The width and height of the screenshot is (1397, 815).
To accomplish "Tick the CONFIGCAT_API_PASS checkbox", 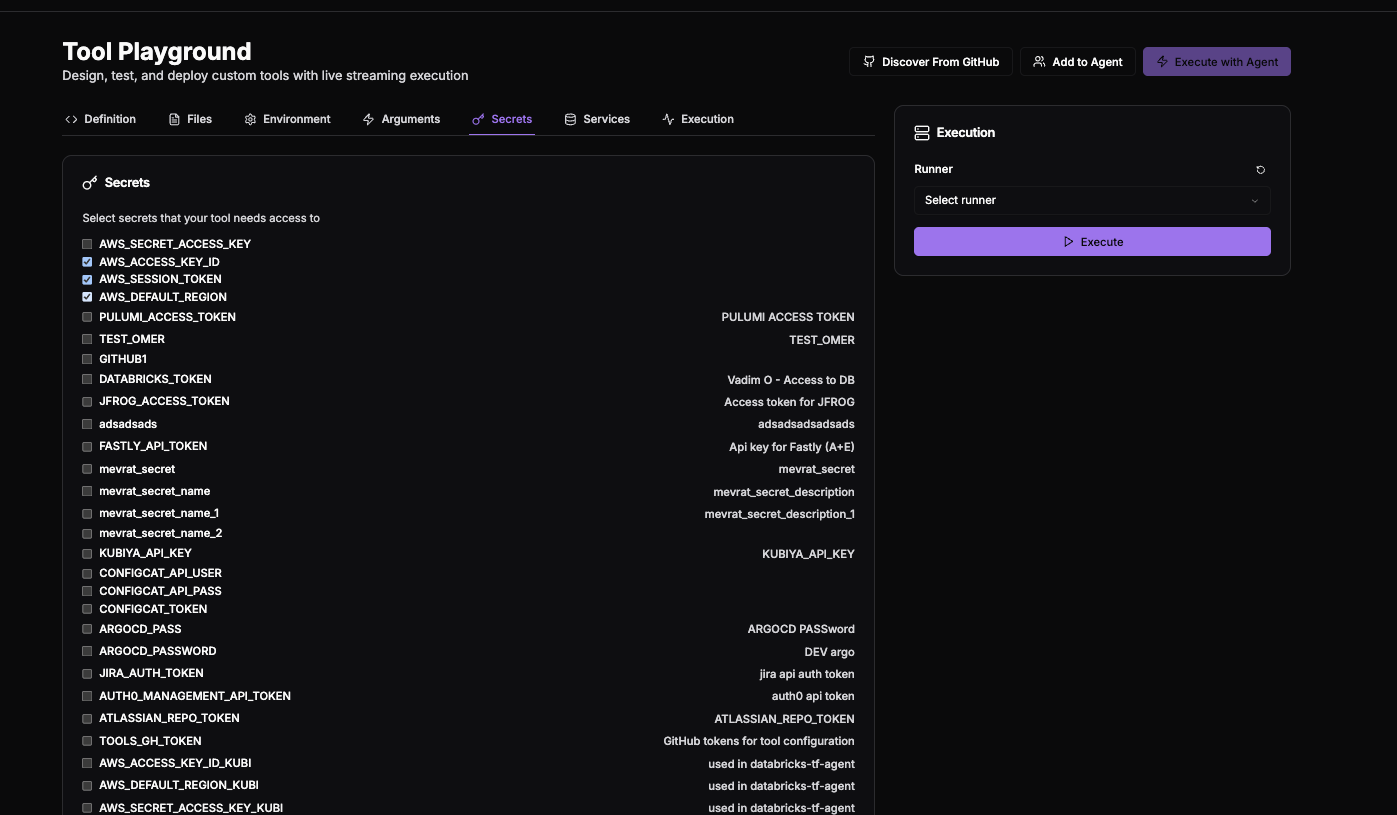I will 87,591.
